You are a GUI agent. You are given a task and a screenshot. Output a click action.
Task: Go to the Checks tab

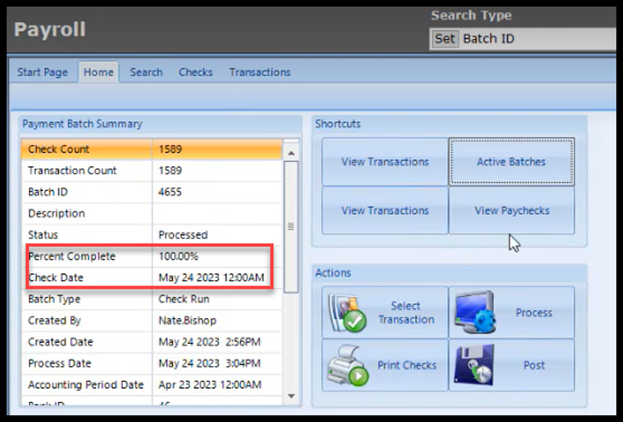click(x=196, y=72)
